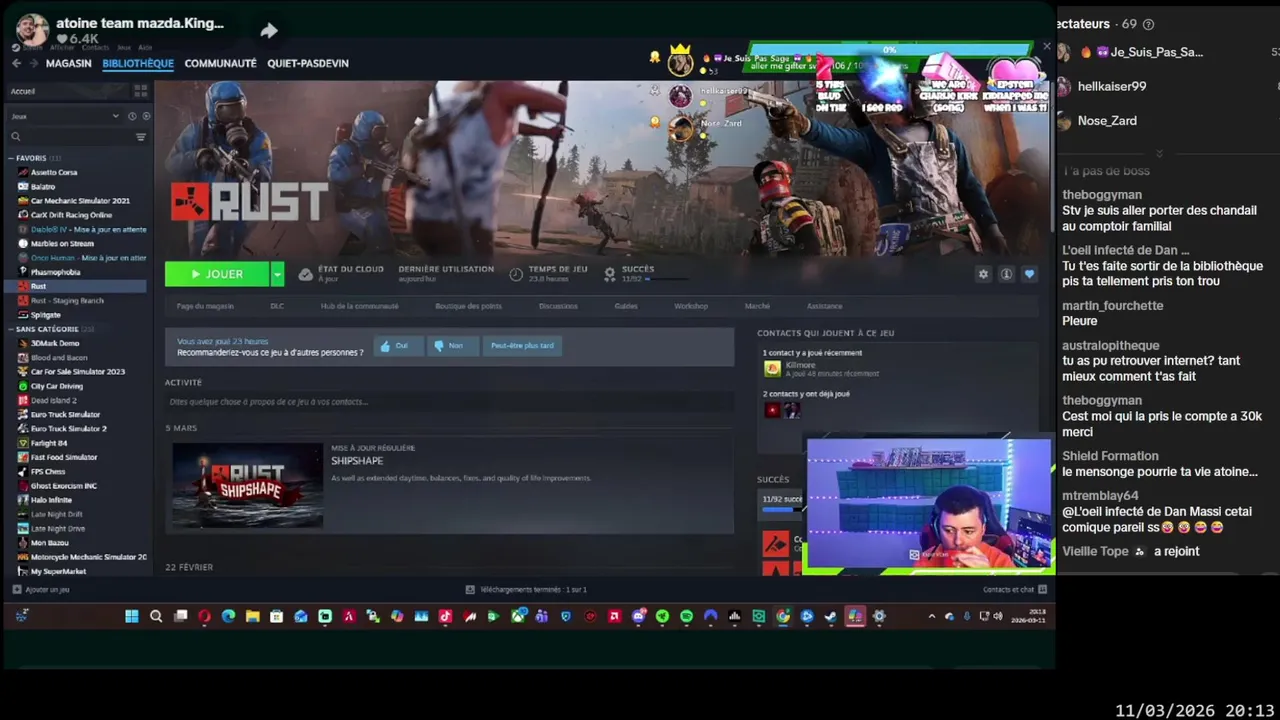The height and width of the screenshot is (720, 1280).
Task: Click the green JOUER play button
Action: tap(217, 274)
